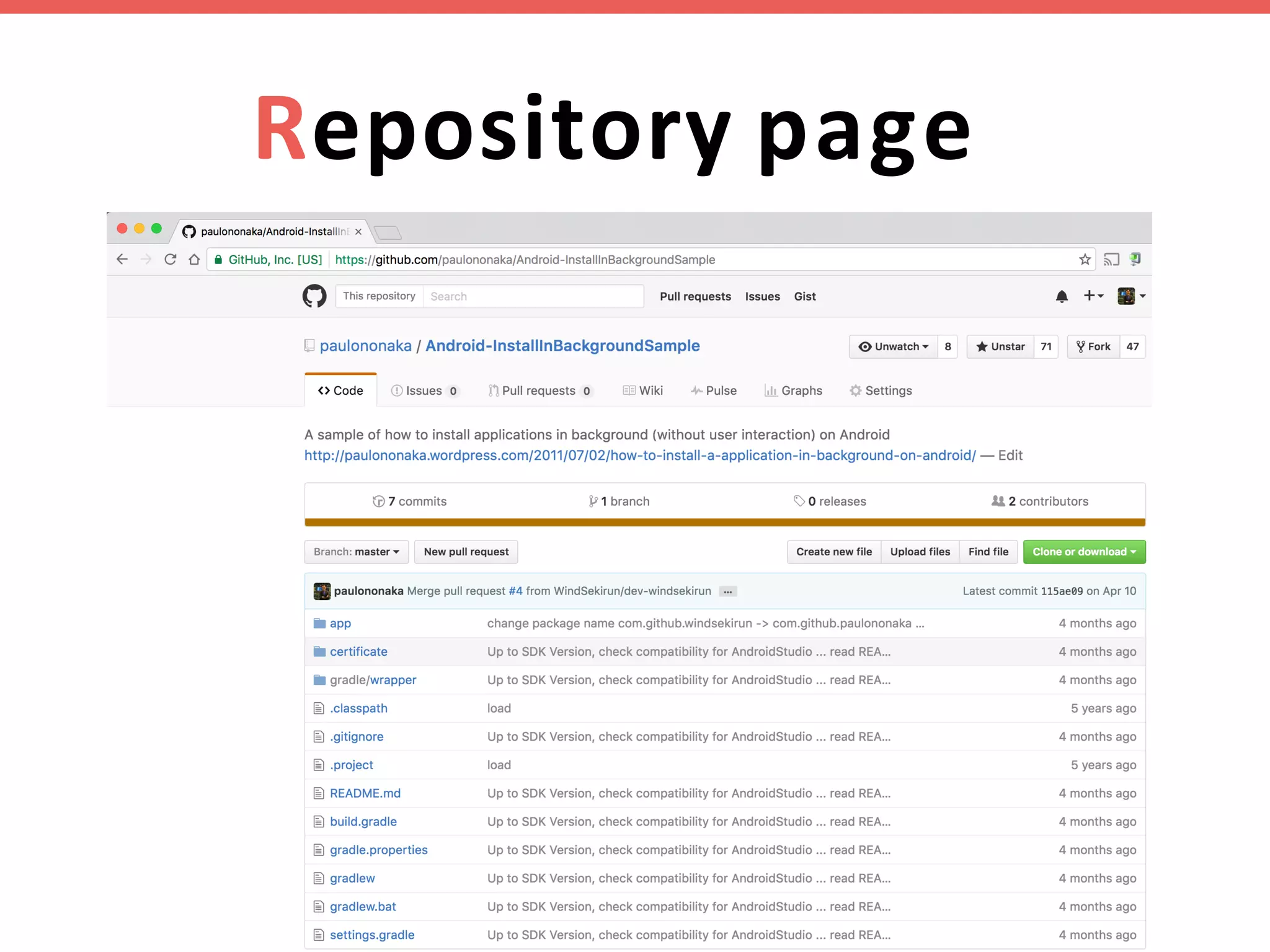View the 0 releases page
1270x952 pixels.
pyautogui.click(x=830, y=501)
